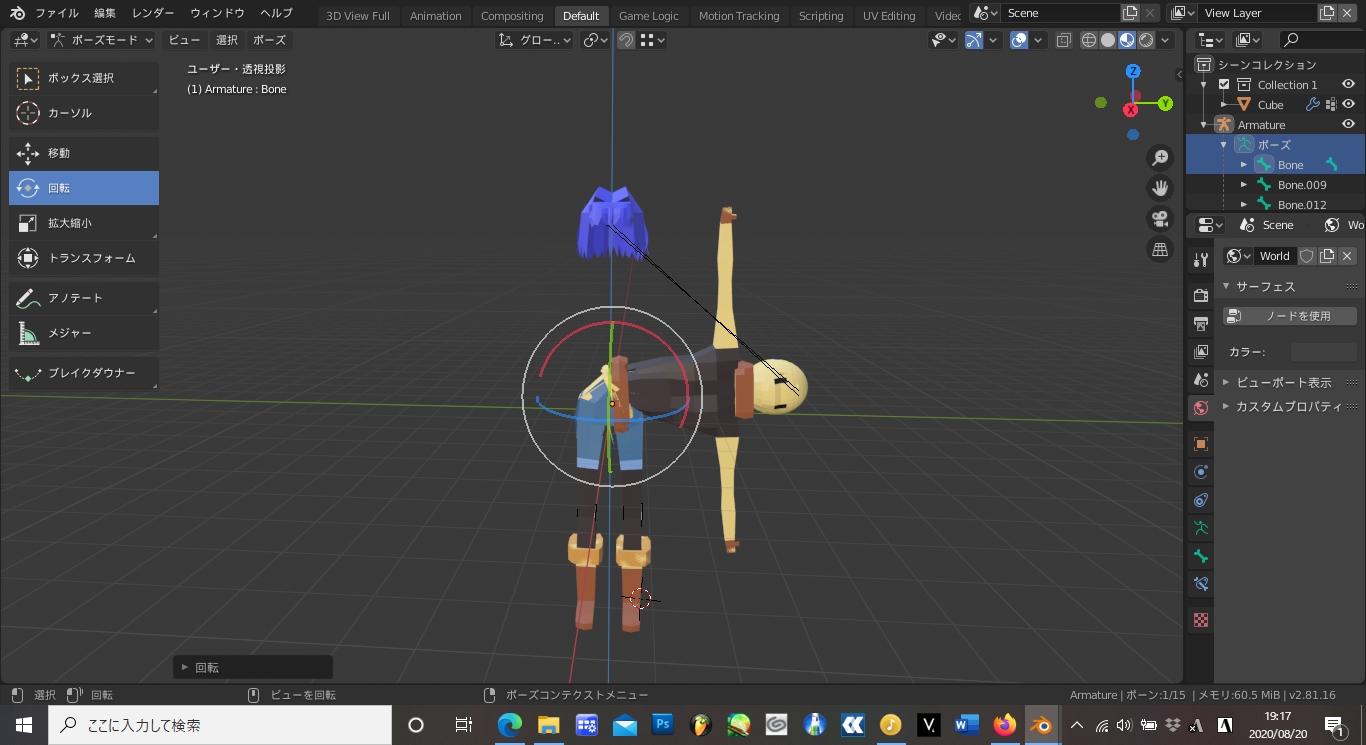Choose the ブレイクダウナー (breakdowner) tool
Screen dimensions: 1366x745
click(84, 373)
